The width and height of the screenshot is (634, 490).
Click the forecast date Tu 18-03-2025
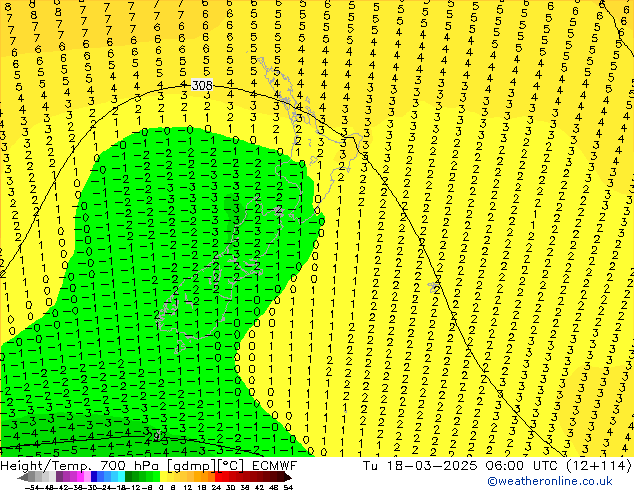(x=420, y=465)
